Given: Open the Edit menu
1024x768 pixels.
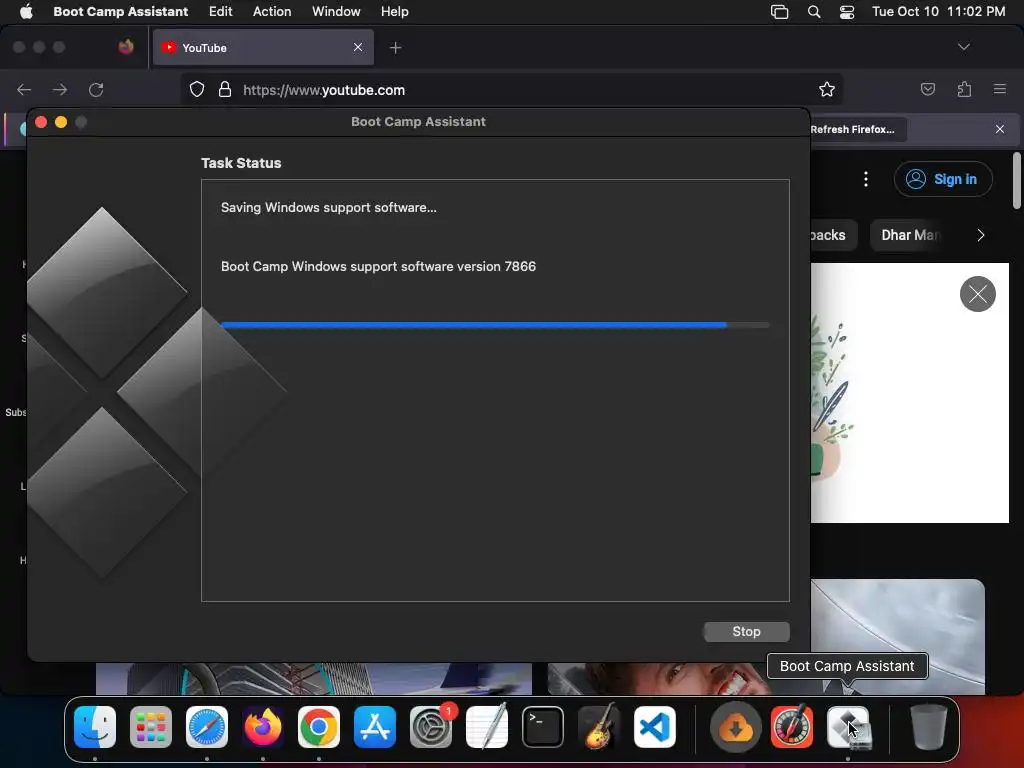Looking at the screenshot, I should click(220, 11).
